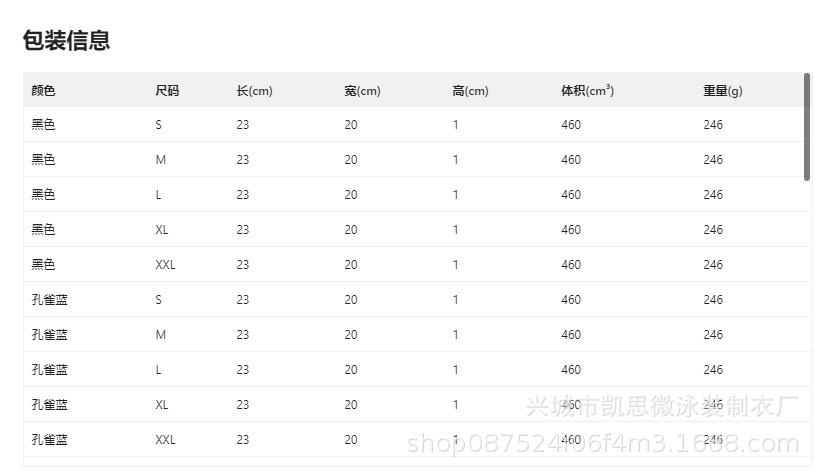Image resolution: width=824 pixels, height=476 pixels.
Task: Select the XL size cell for 黑色
Action: [162, 230]
